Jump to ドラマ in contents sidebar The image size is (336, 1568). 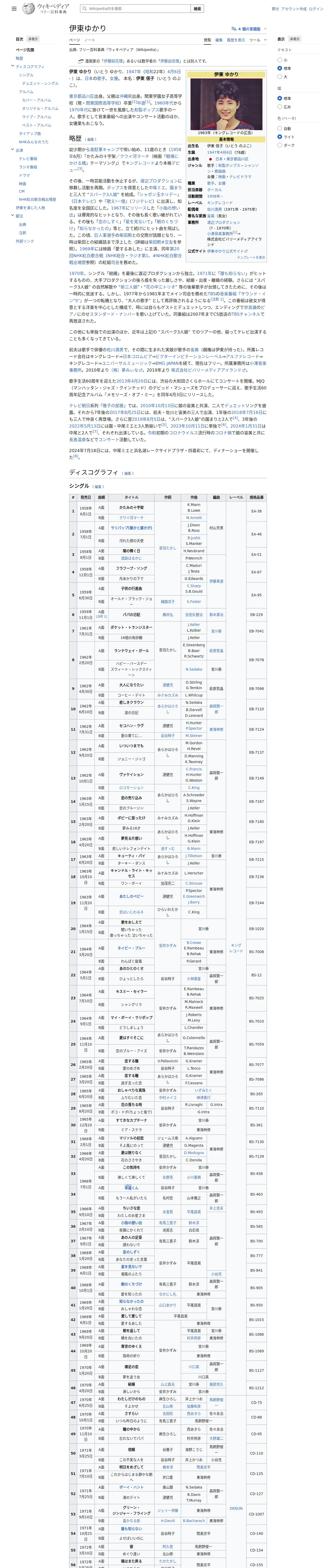click(x=24, y=175)
